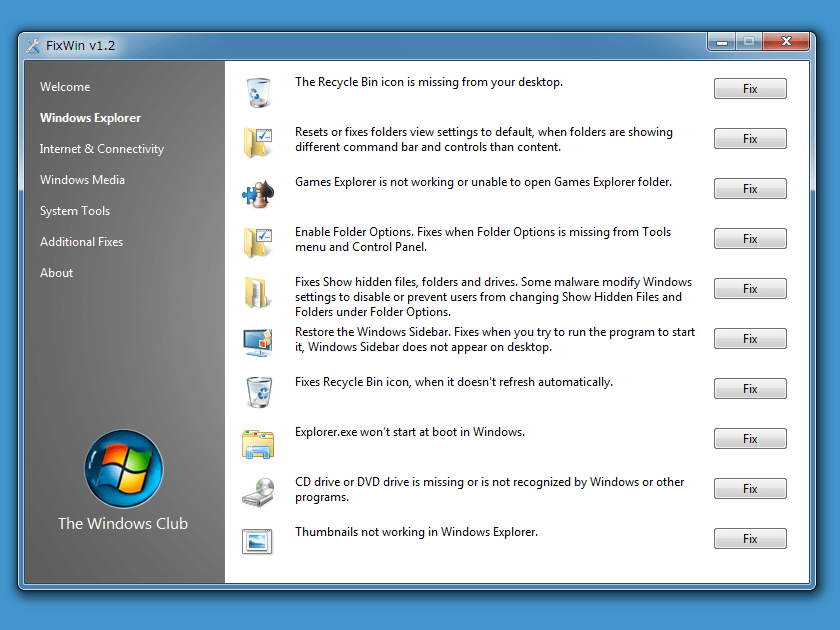Minimize the FixWin window
This screenshot has height=630, width=840.
(722, 42)
